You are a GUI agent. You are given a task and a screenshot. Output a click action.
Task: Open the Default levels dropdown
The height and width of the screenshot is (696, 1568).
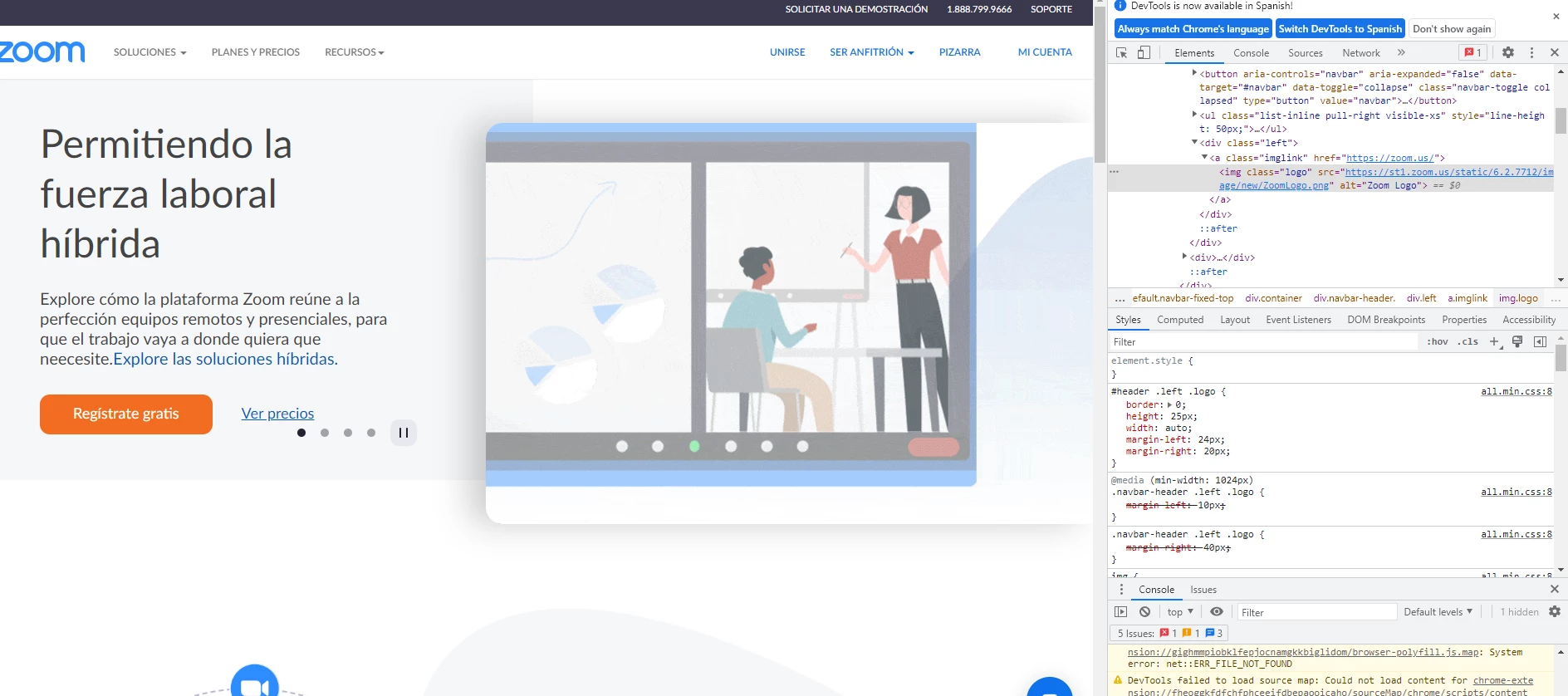pos(1438,612)
